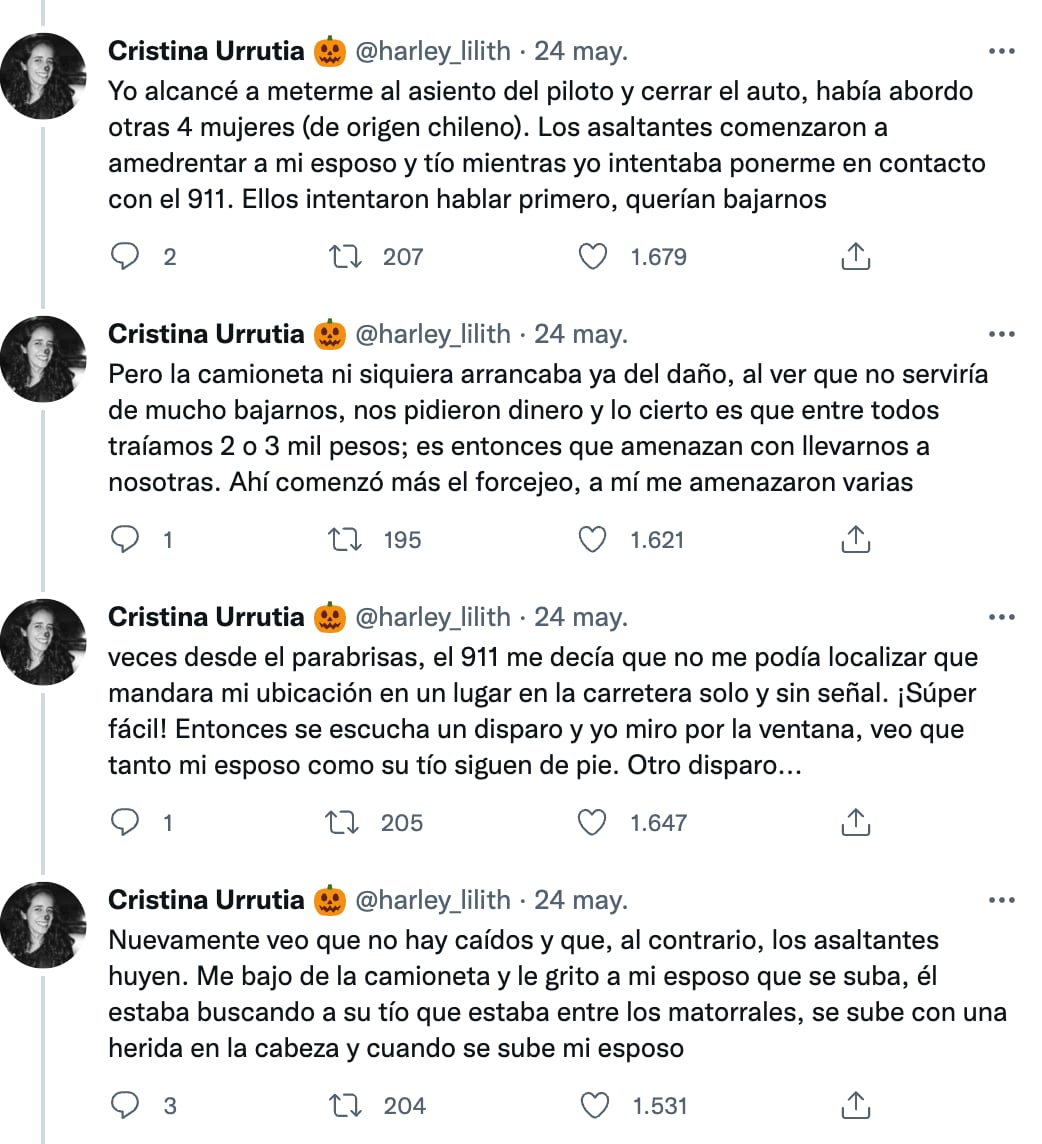Like the tweet with 1.621 likes
The width and height of the screenshot is (1042, 1144).
tap(593, 540)
